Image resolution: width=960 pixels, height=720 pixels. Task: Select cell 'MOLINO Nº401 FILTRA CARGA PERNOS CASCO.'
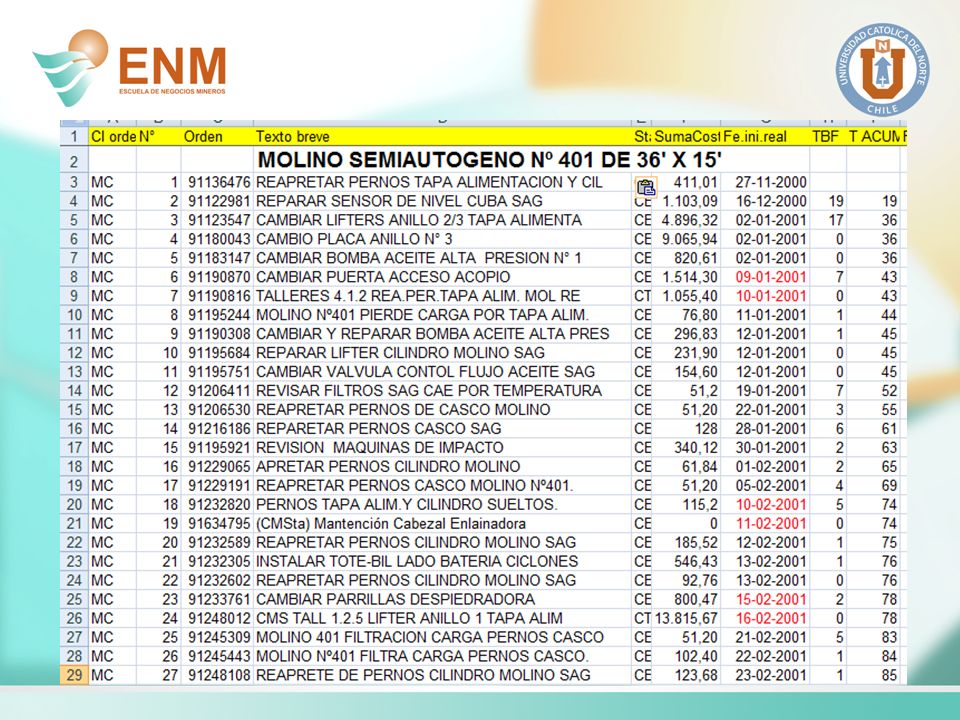point(443,656)
